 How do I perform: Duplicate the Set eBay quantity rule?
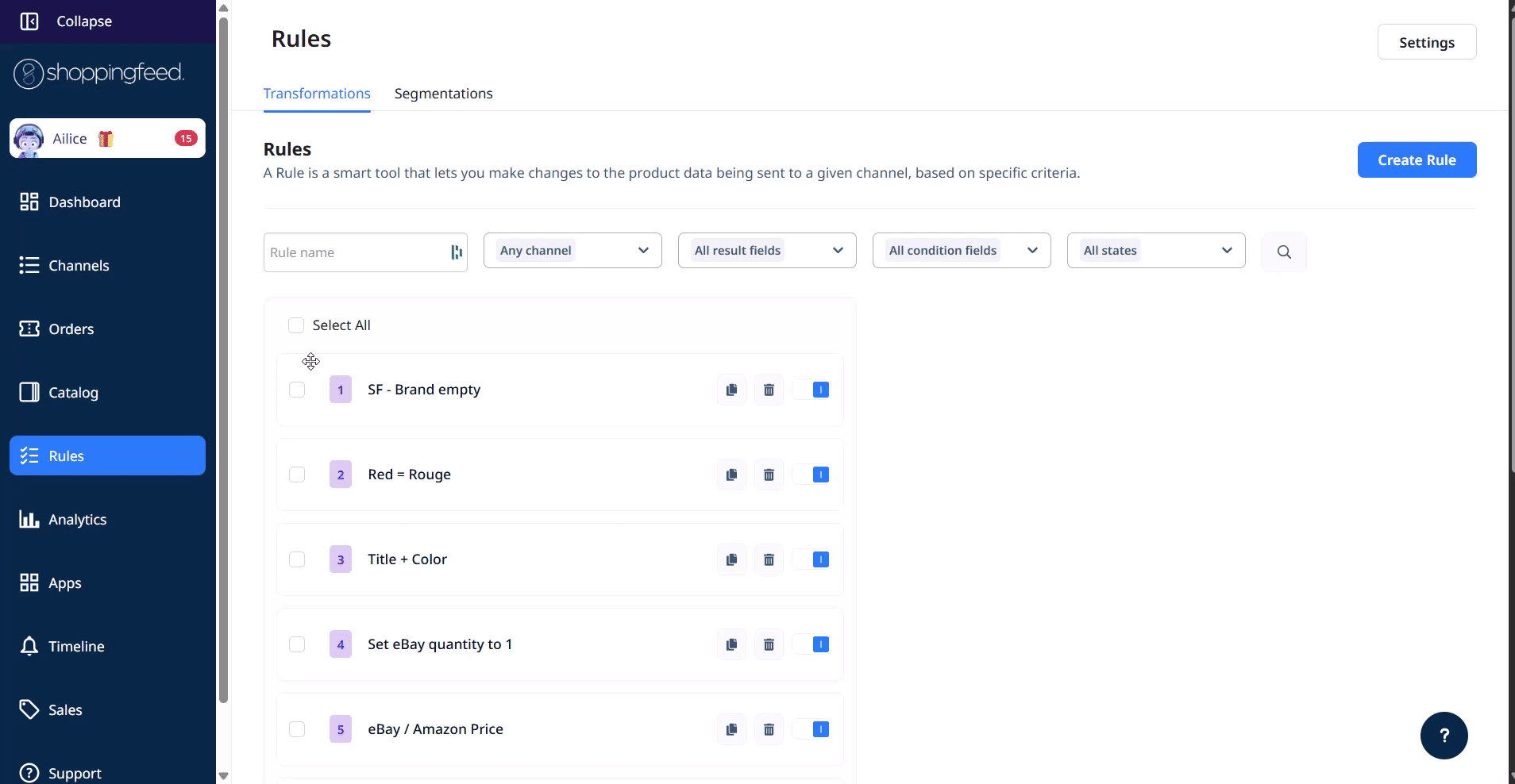point(731,644)
